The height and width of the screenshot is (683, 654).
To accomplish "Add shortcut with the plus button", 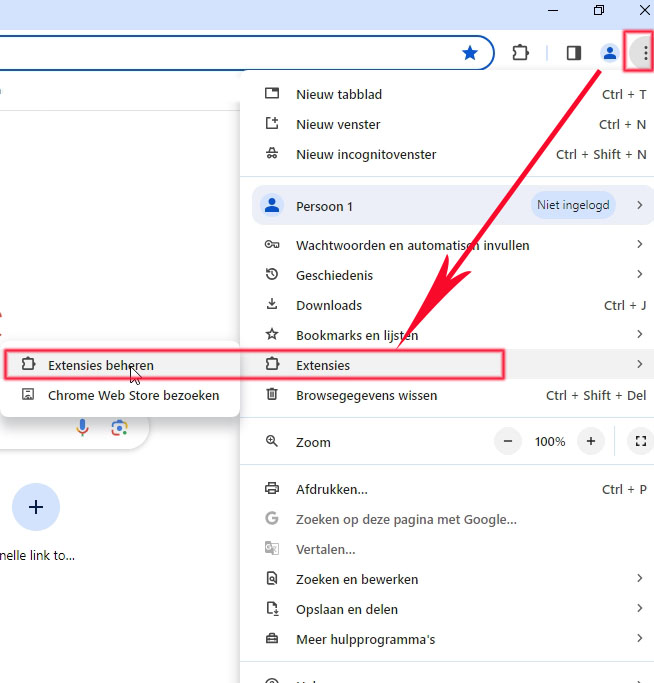I will point(36,507).
